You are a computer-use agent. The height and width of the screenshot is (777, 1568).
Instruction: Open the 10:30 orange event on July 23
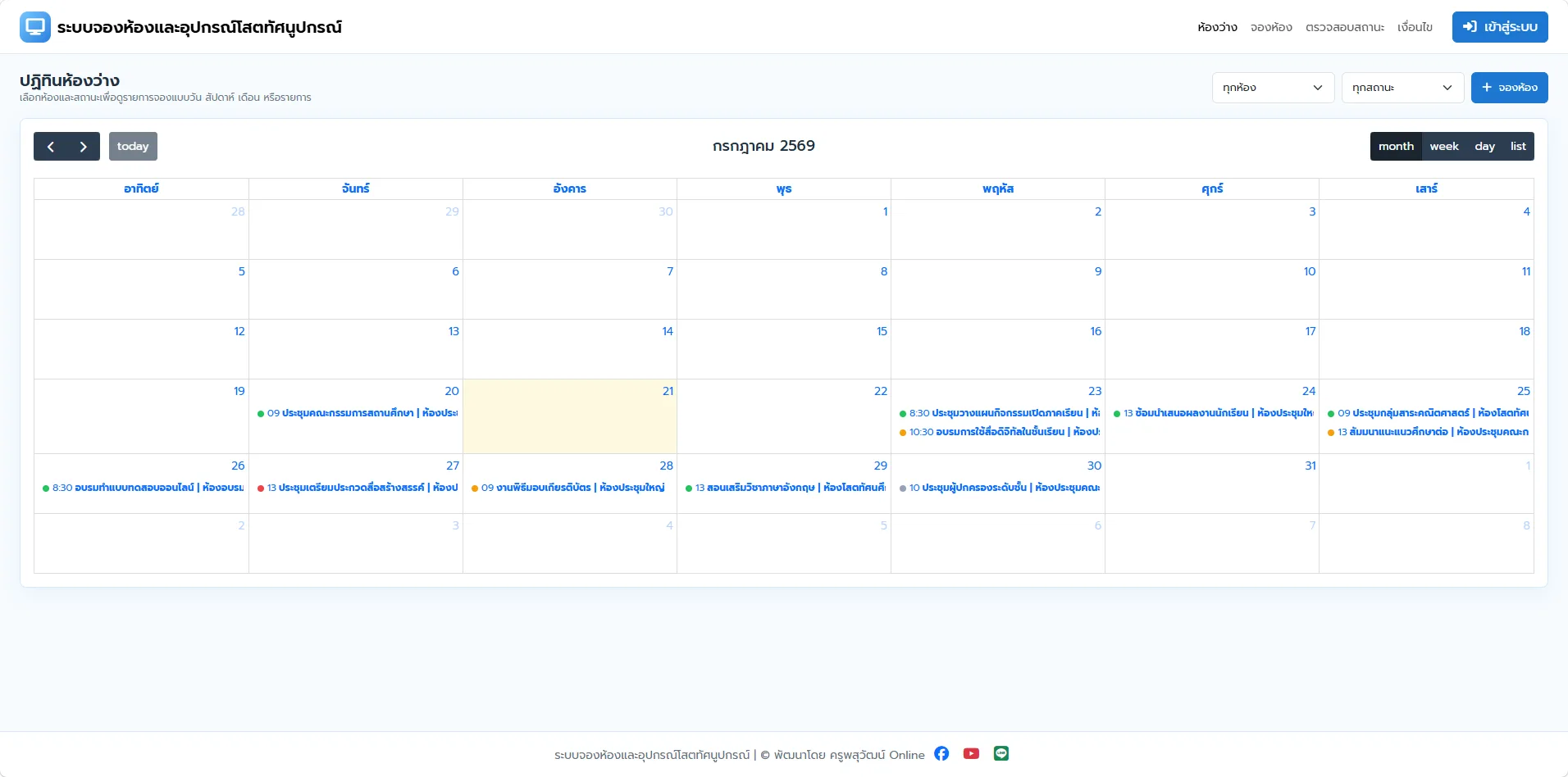(x=999, y=432)
